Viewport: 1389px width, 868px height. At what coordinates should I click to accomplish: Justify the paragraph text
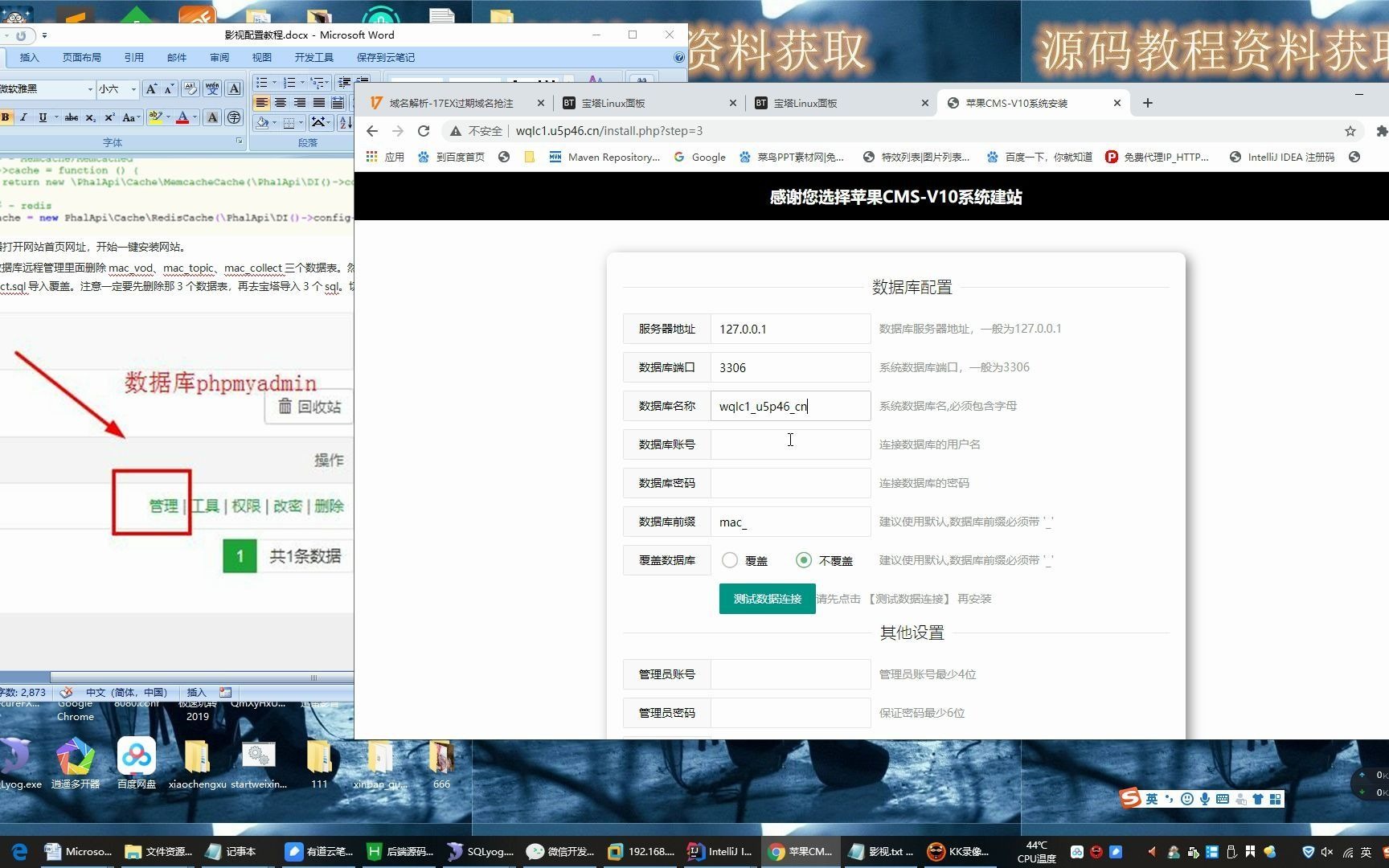click(x=319, y=103)
